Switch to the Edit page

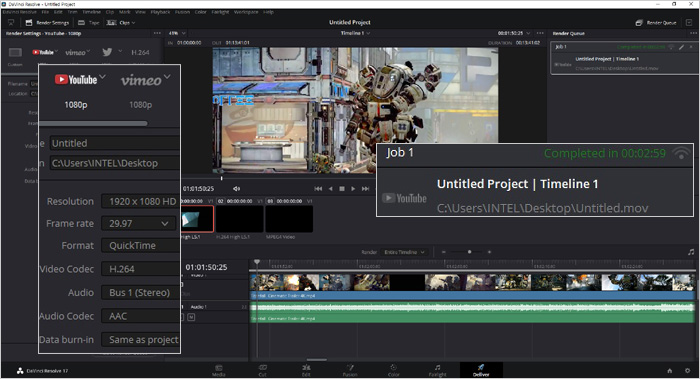point(306,371)
